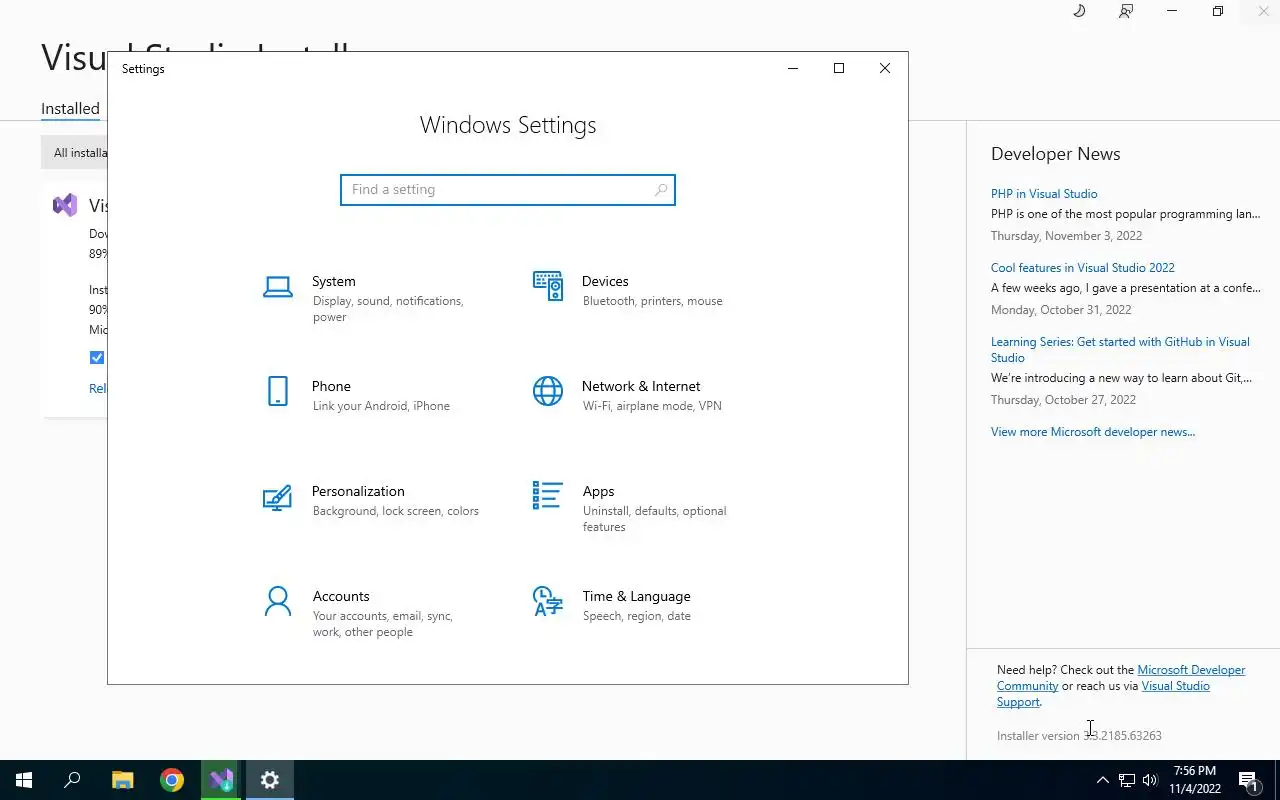Screen dimensions: 1280x800
Task: Toggle dark theme moon icon in Installer
Action: point(1079,11)
